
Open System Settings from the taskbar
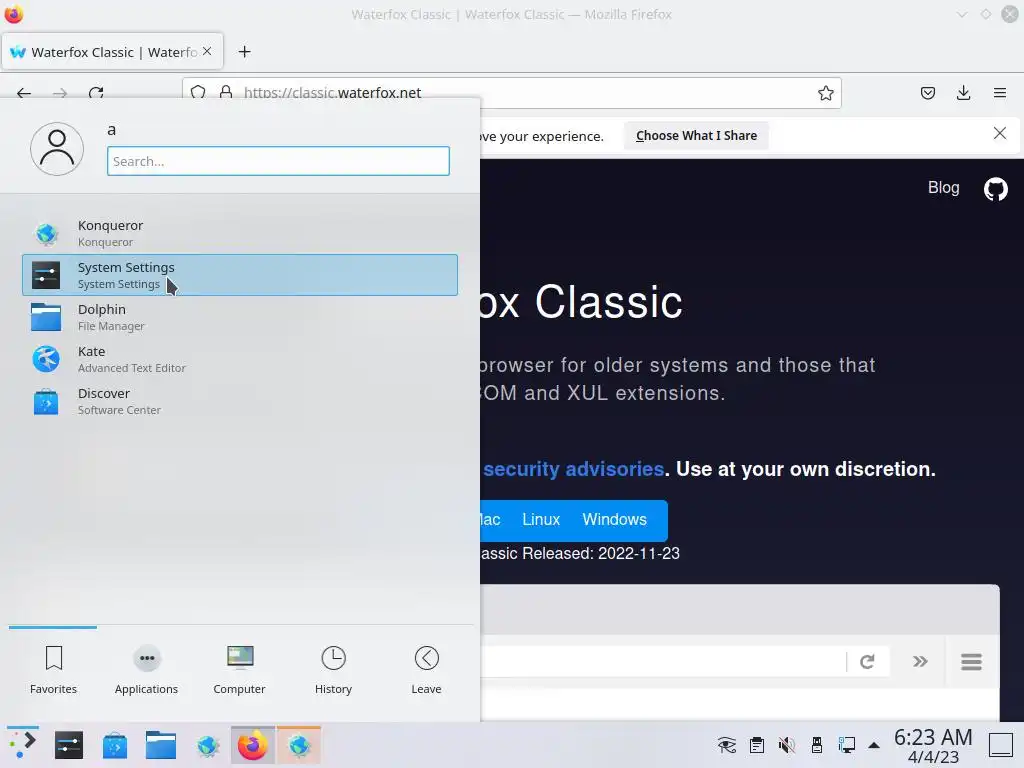tap(69, 745)
